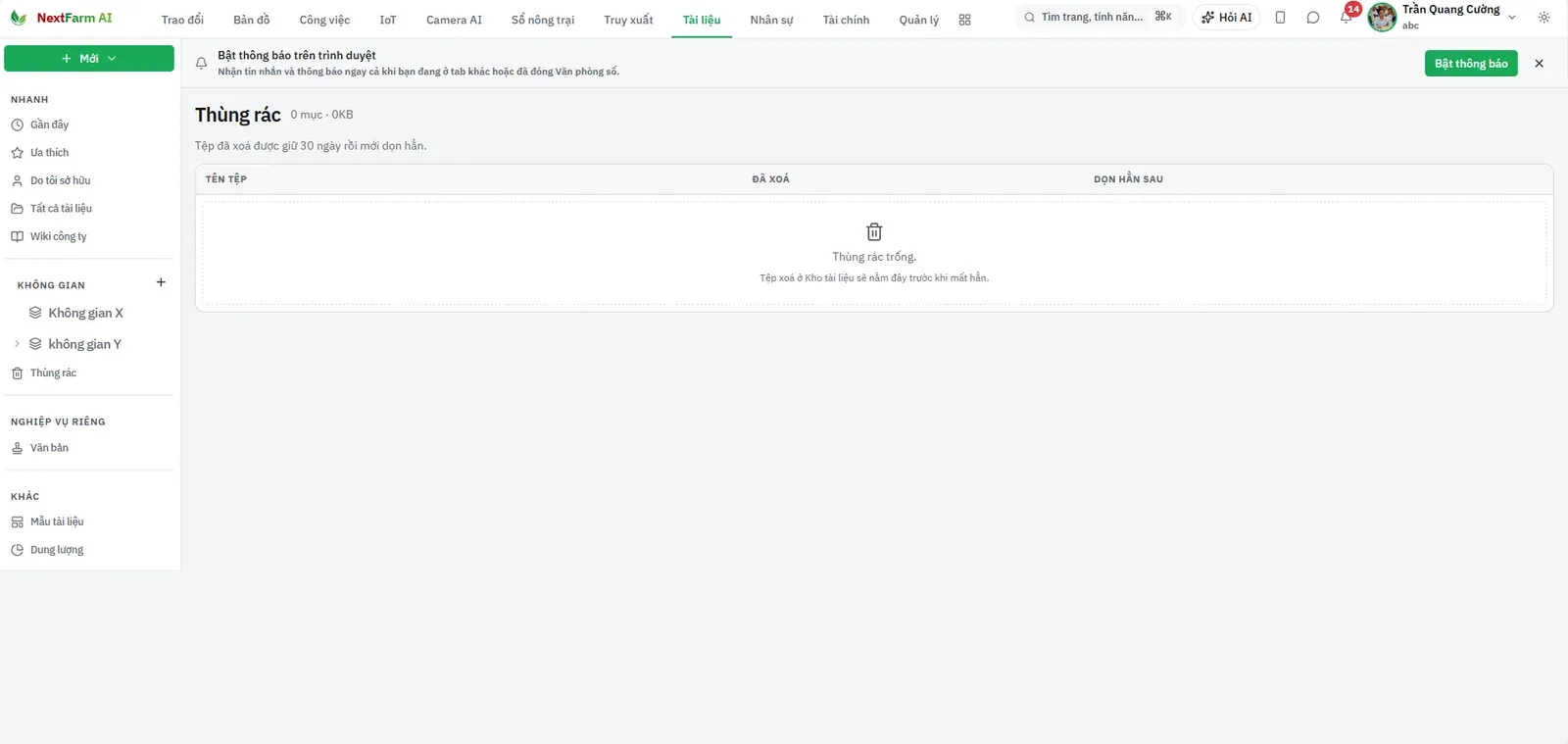Switch to the IoT tab
The width and height of the screenshot is (1568, 744).
(x=388, y=20)
